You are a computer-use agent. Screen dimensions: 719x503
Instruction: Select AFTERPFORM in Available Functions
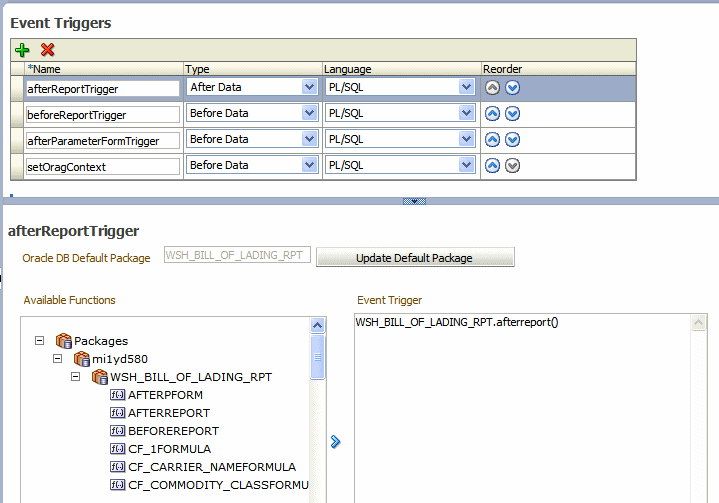[x=165, y=395]
